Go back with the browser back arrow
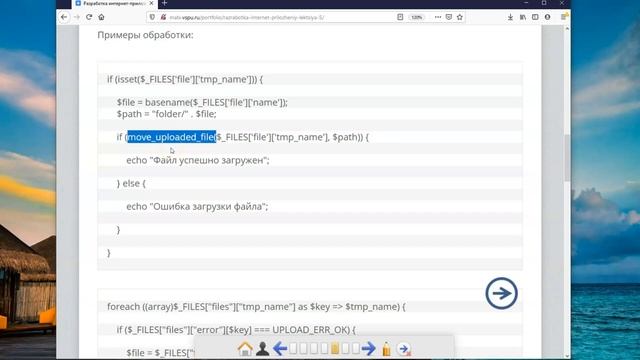The width and height of the screenshot is (640, 360). [x=64, y=17]
